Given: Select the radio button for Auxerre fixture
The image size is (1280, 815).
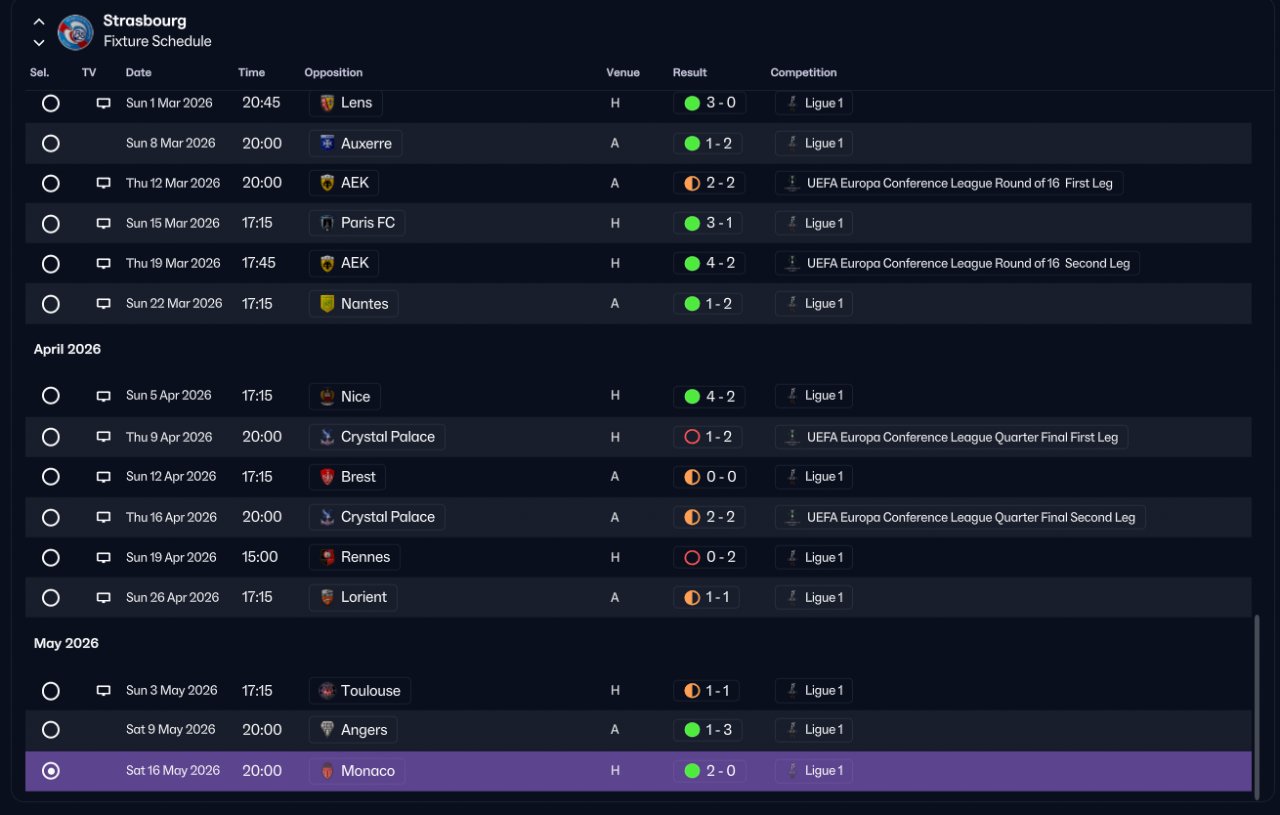Looking at the screenshot, I should 51,143.
